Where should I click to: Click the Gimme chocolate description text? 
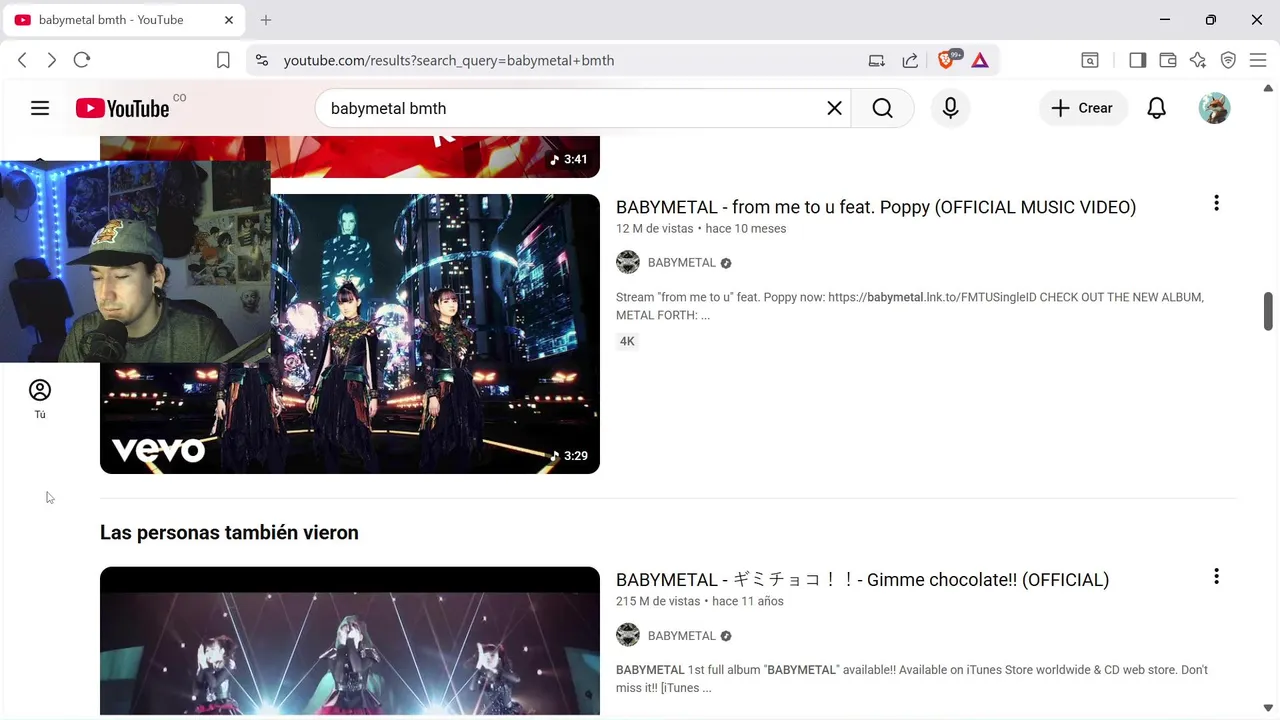point(912,679)
